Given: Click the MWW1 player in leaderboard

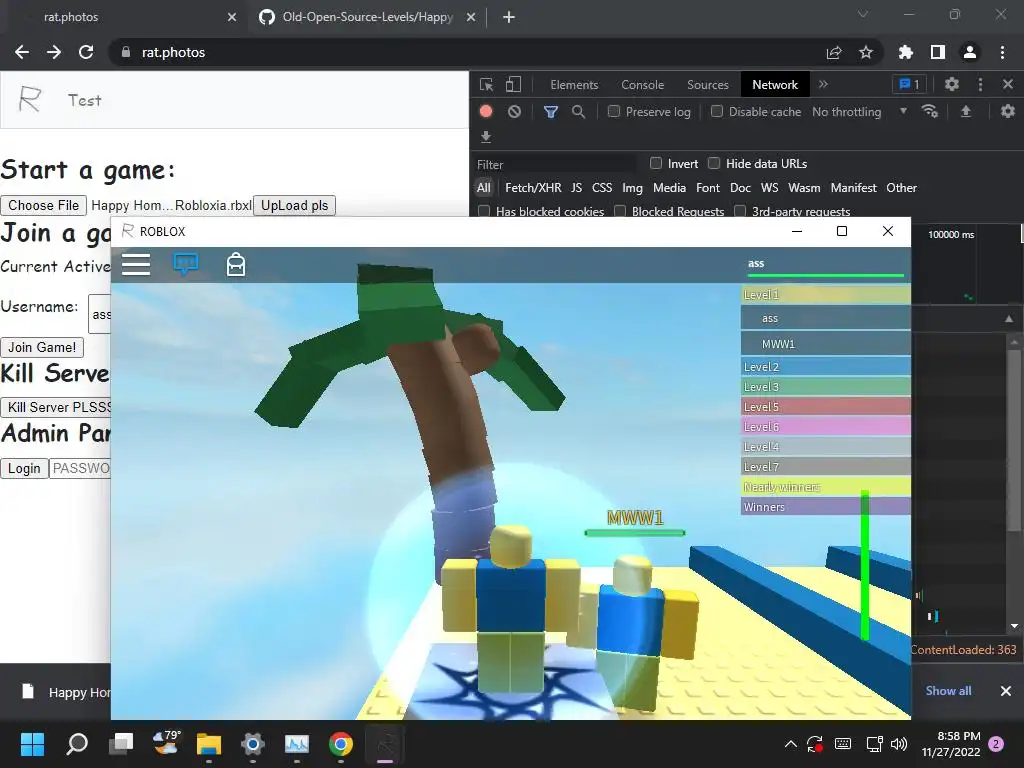Looking at the screenshot, I should click(x=825, y=344).
